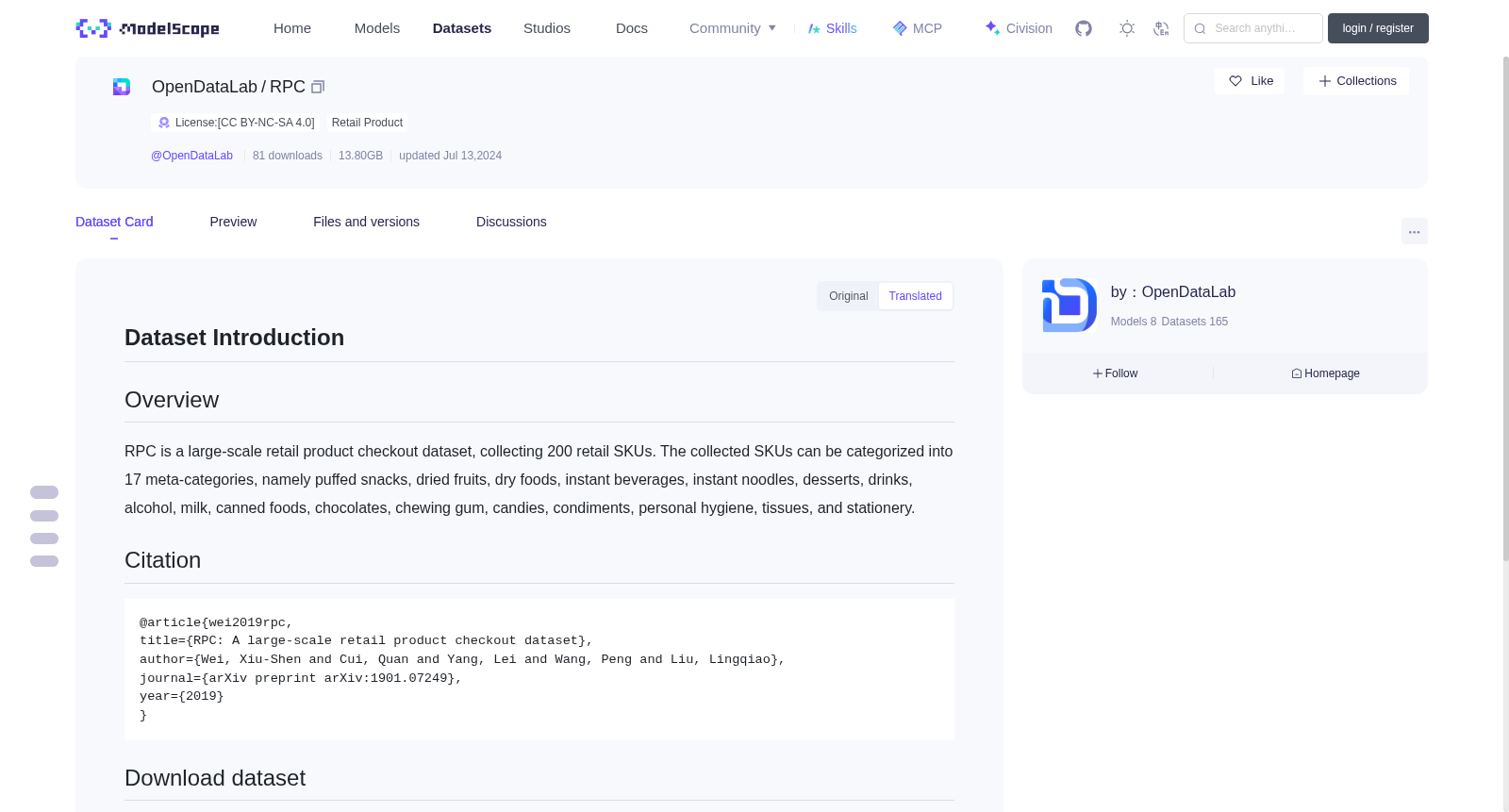
Task: Click the login / register button
Action: pos(1378,28)
